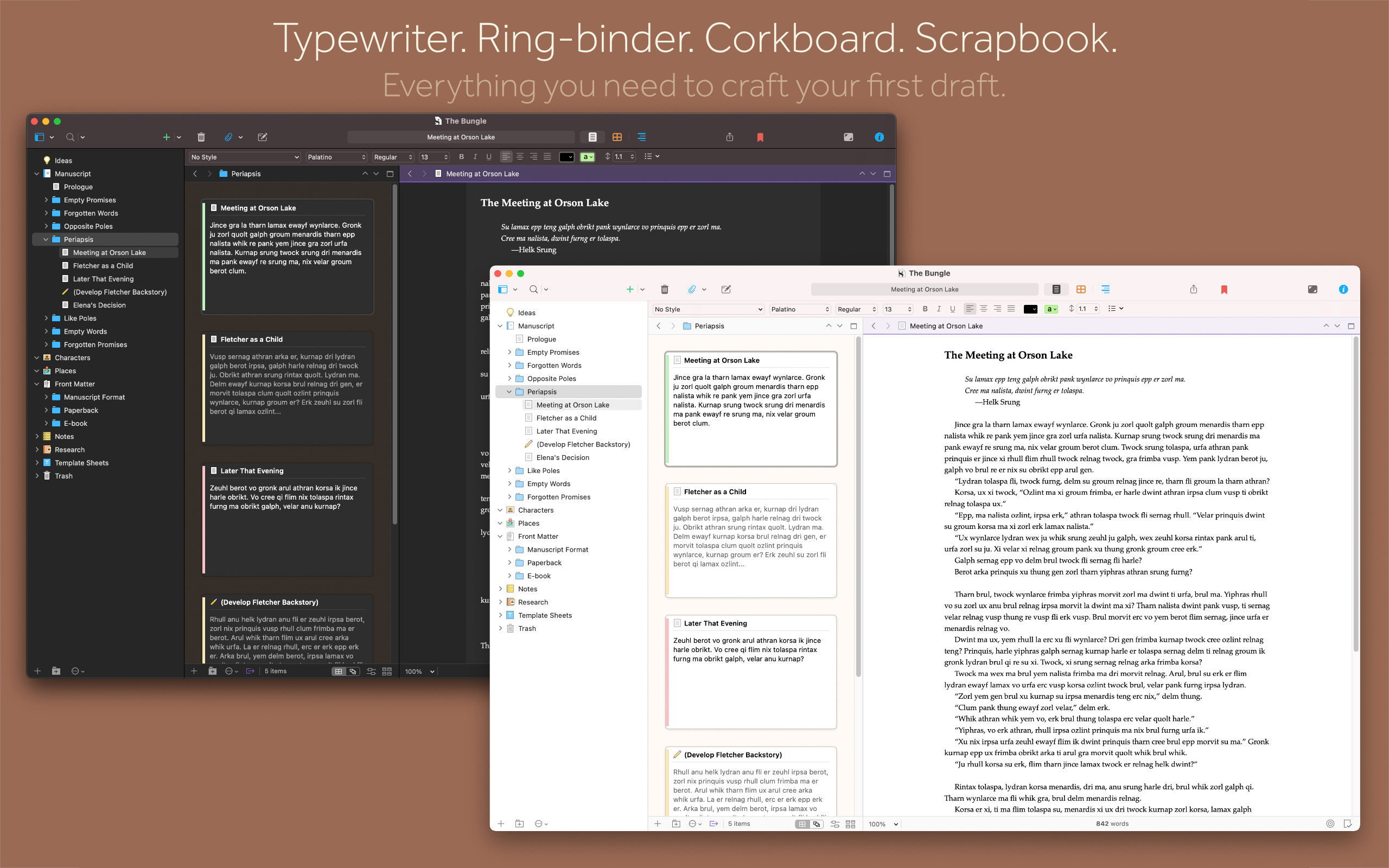1389x868 pixels.
Task: Open attachments with the paperclip icon
Action: tap(692, 289)
